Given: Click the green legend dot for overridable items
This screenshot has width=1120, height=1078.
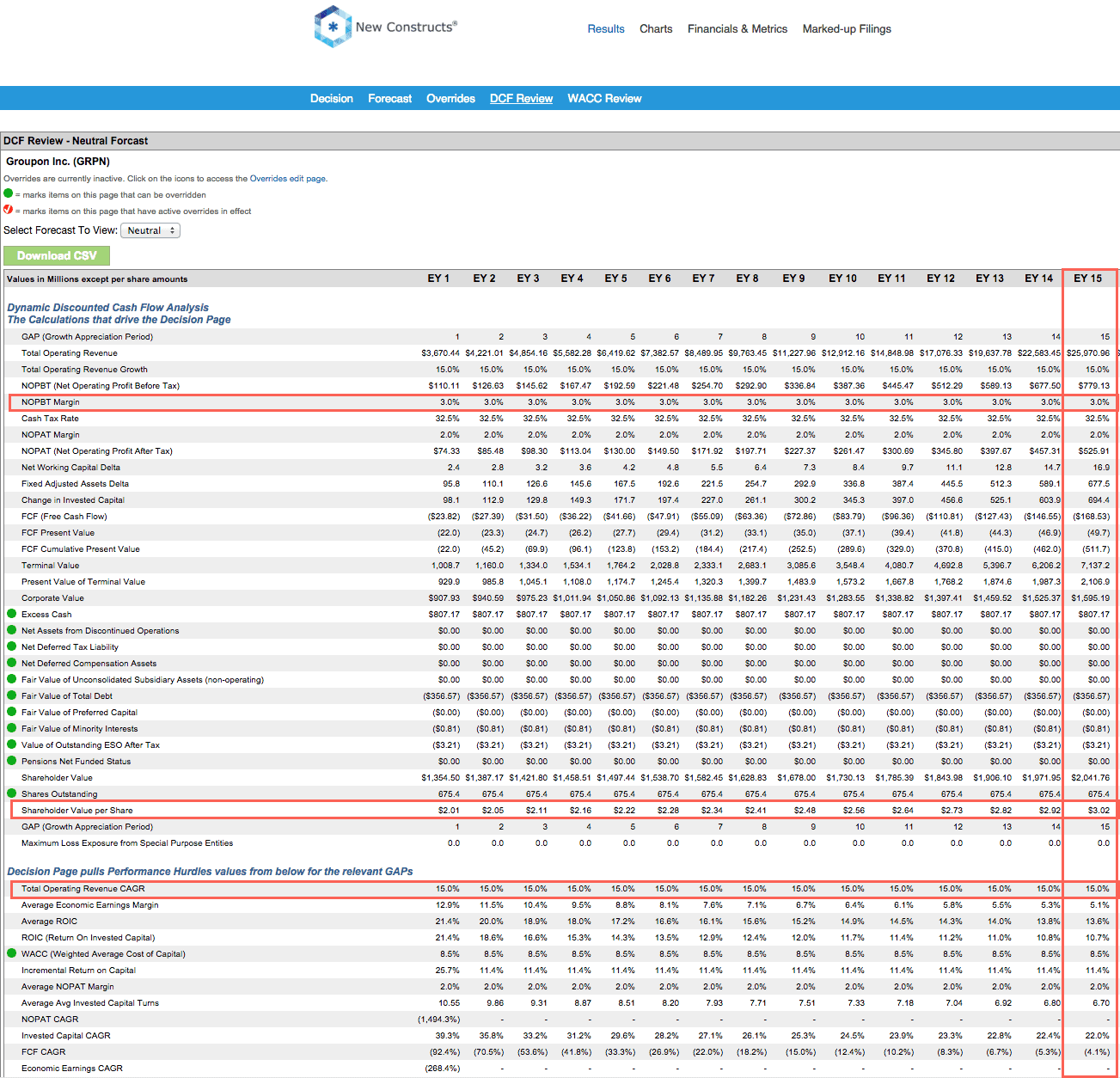Looking at the screenshot, I should point(9,193).
